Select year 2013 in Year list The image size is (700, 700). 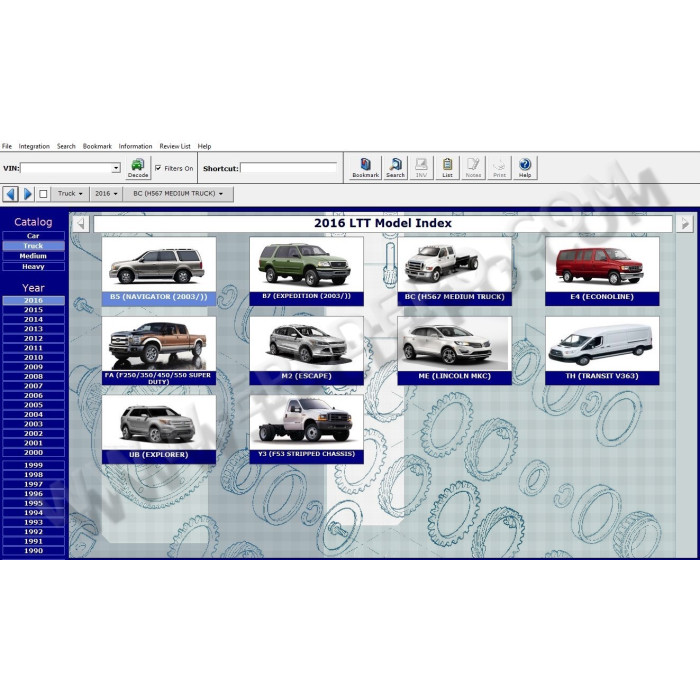coord(33,329)
